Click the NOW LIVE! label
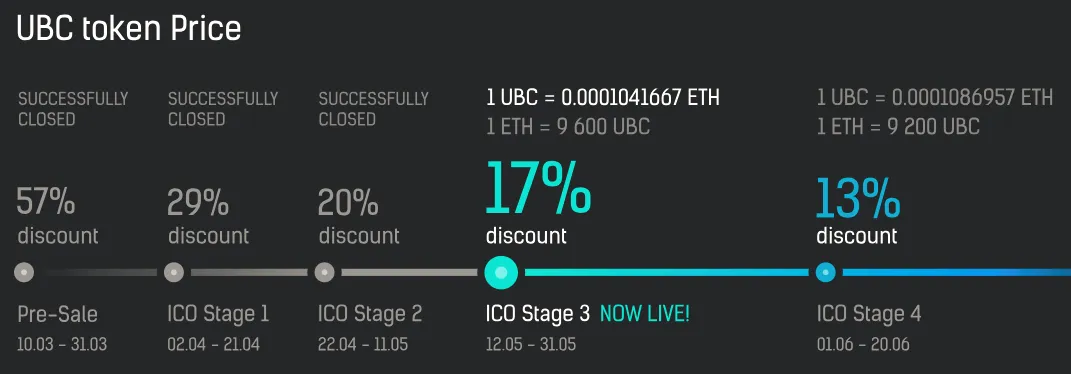 click(645, 314)
